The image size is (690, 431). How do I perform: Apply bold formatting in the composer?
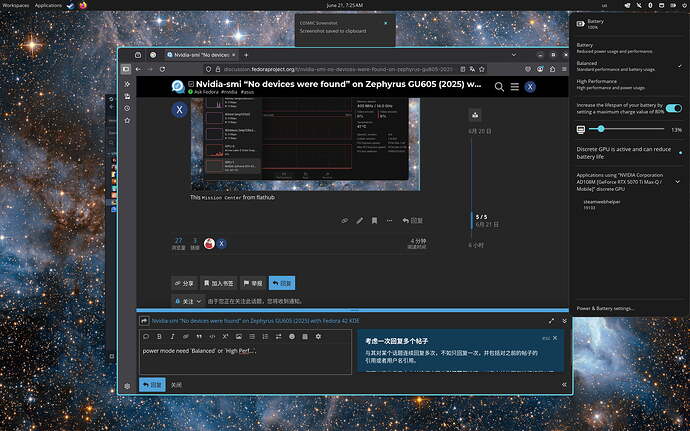click(x=159, y=336)
